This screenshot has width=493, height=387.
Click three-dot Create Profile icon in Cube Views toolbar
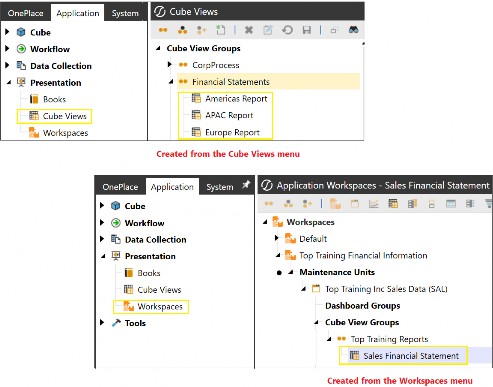182,30
